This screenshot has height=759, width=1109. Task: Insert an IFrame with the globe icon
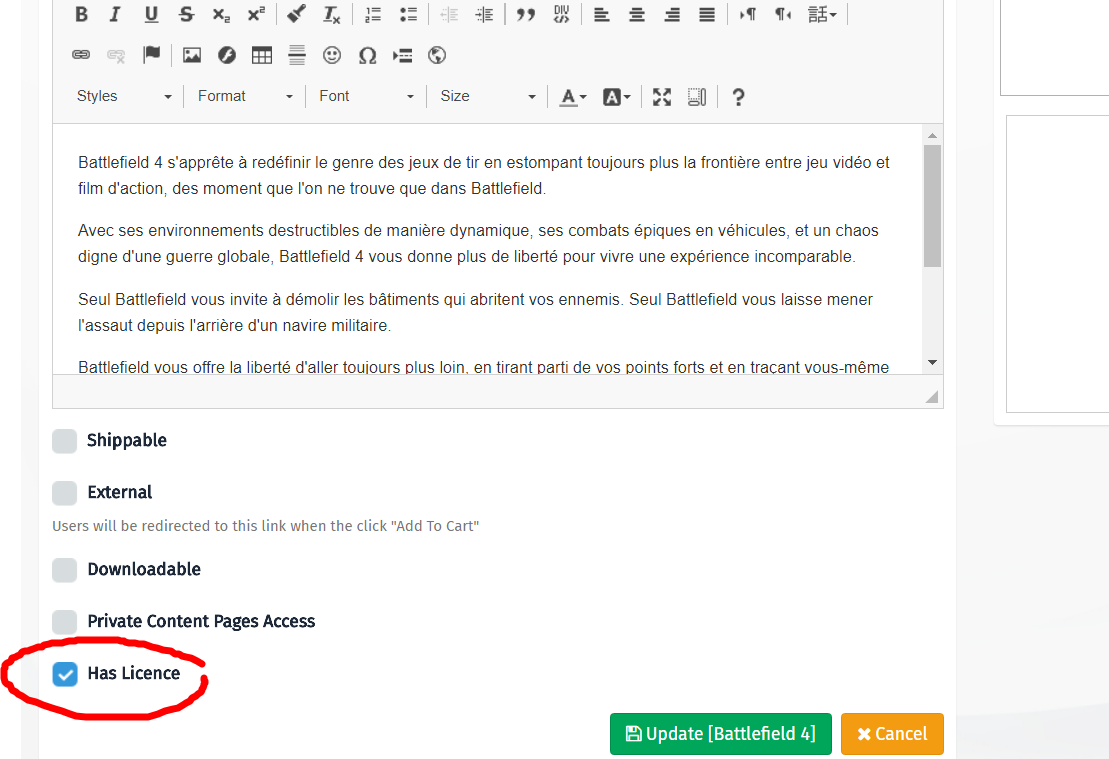point(437,55)
